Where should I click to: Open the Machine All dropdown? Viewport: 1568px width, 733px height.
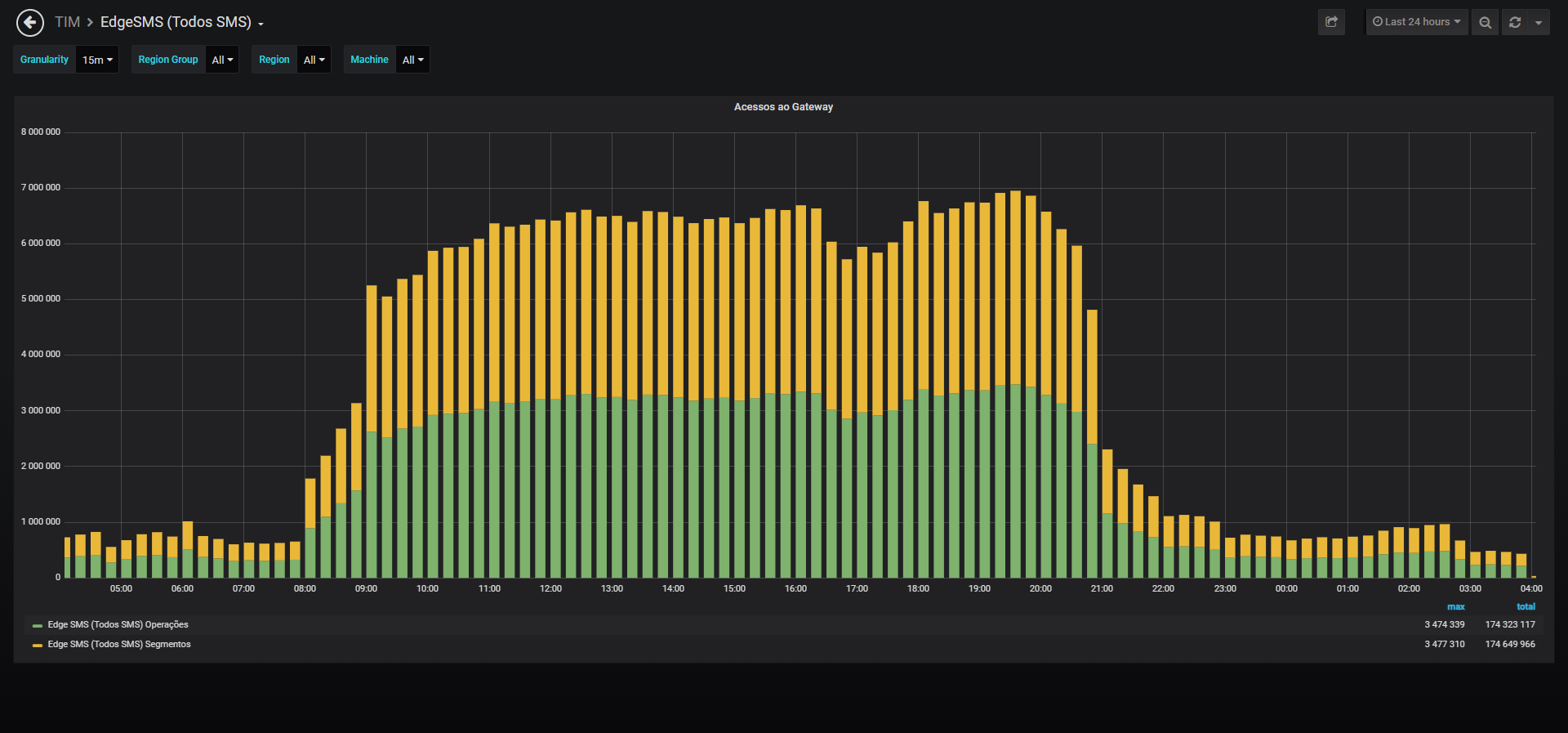point(412,60)
